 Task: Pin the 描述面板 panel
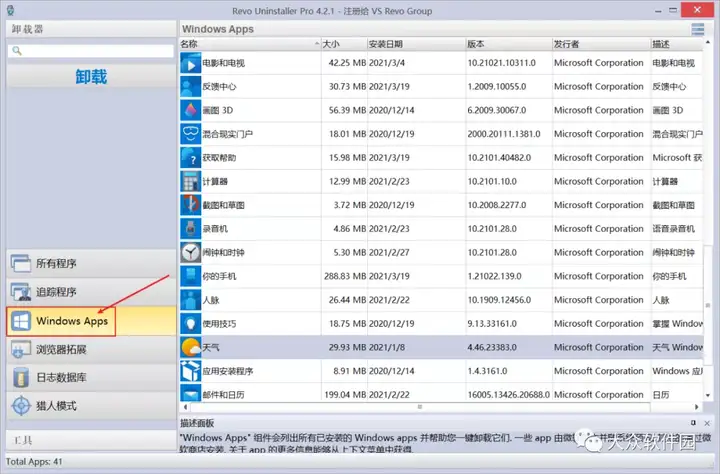point(693,423)
